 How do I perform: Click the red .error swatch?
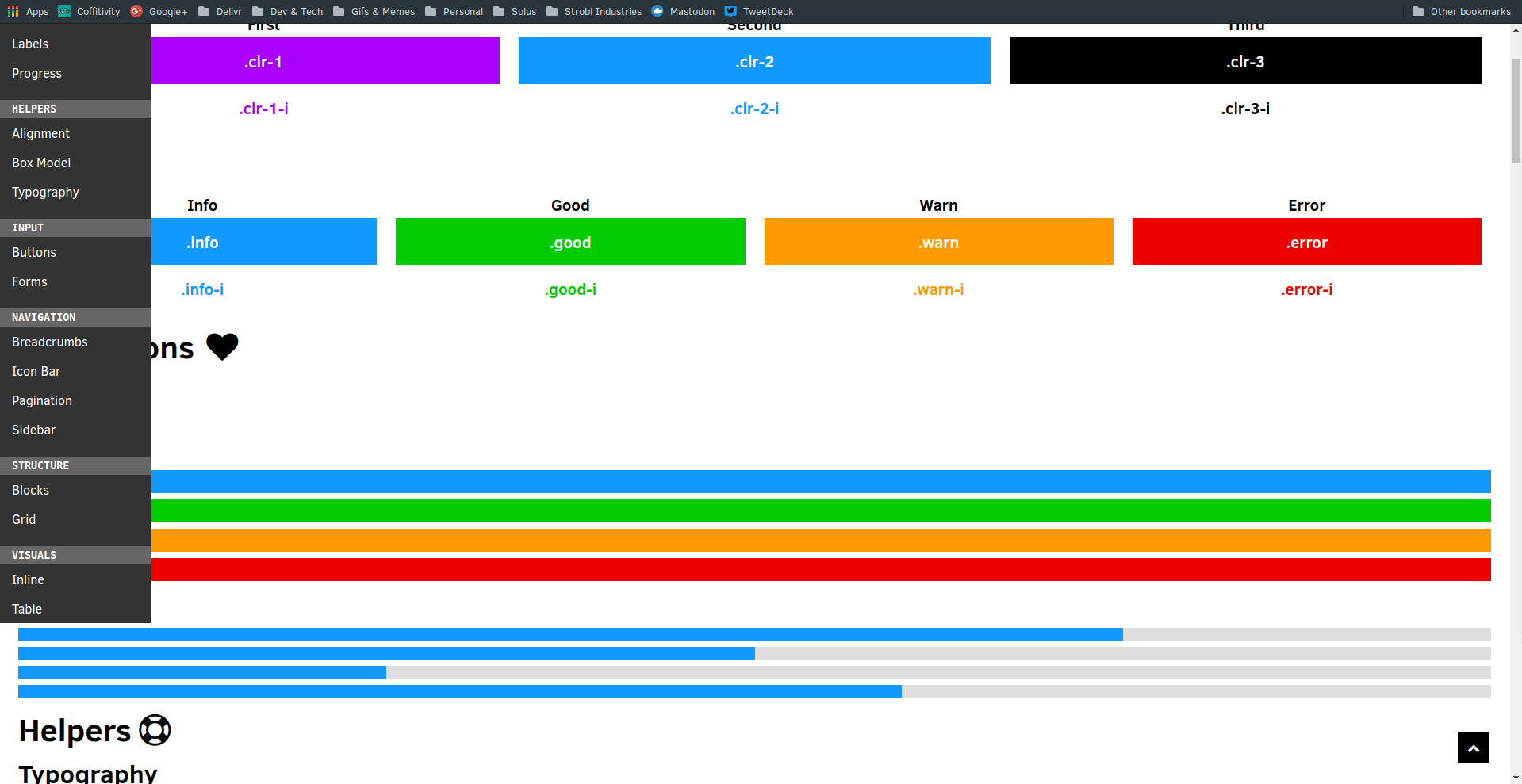[1307, 241]
